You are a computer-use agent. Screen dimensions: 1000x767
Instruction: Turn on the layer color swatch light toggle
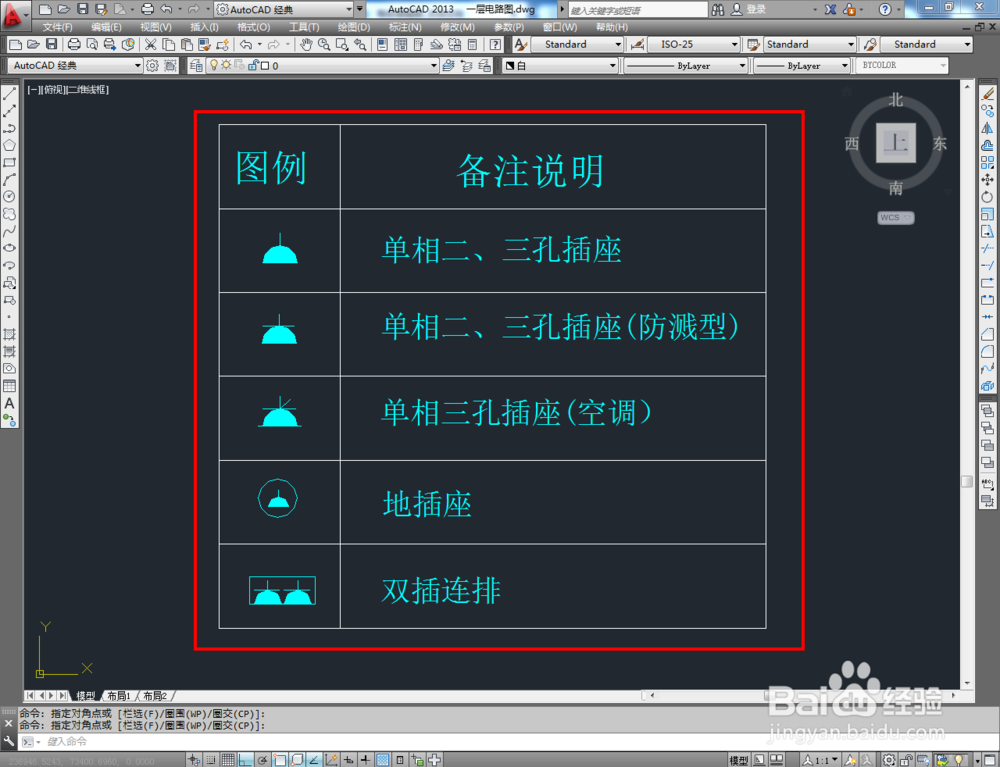point(214,64)
